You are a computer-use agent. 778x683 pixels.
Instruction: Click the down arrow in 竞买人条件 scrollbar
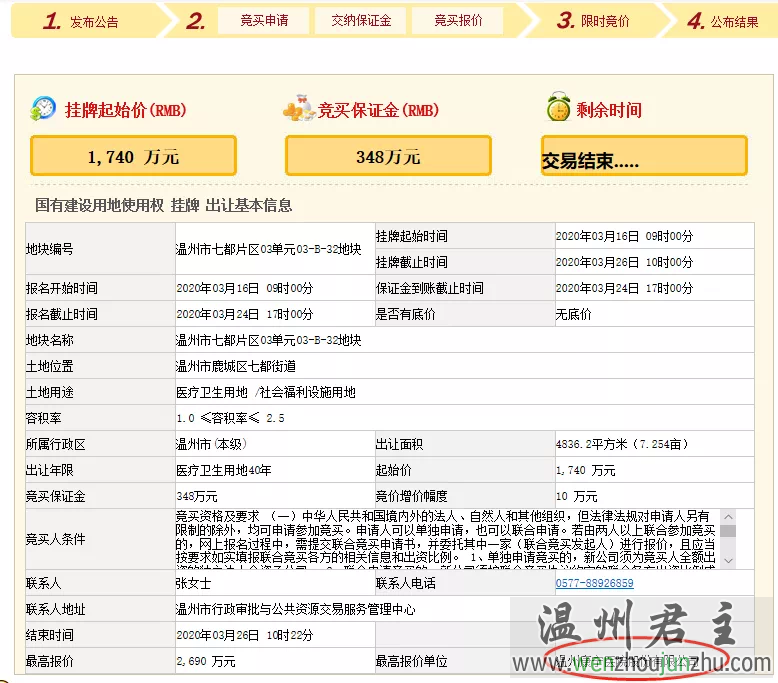(728, 562)
